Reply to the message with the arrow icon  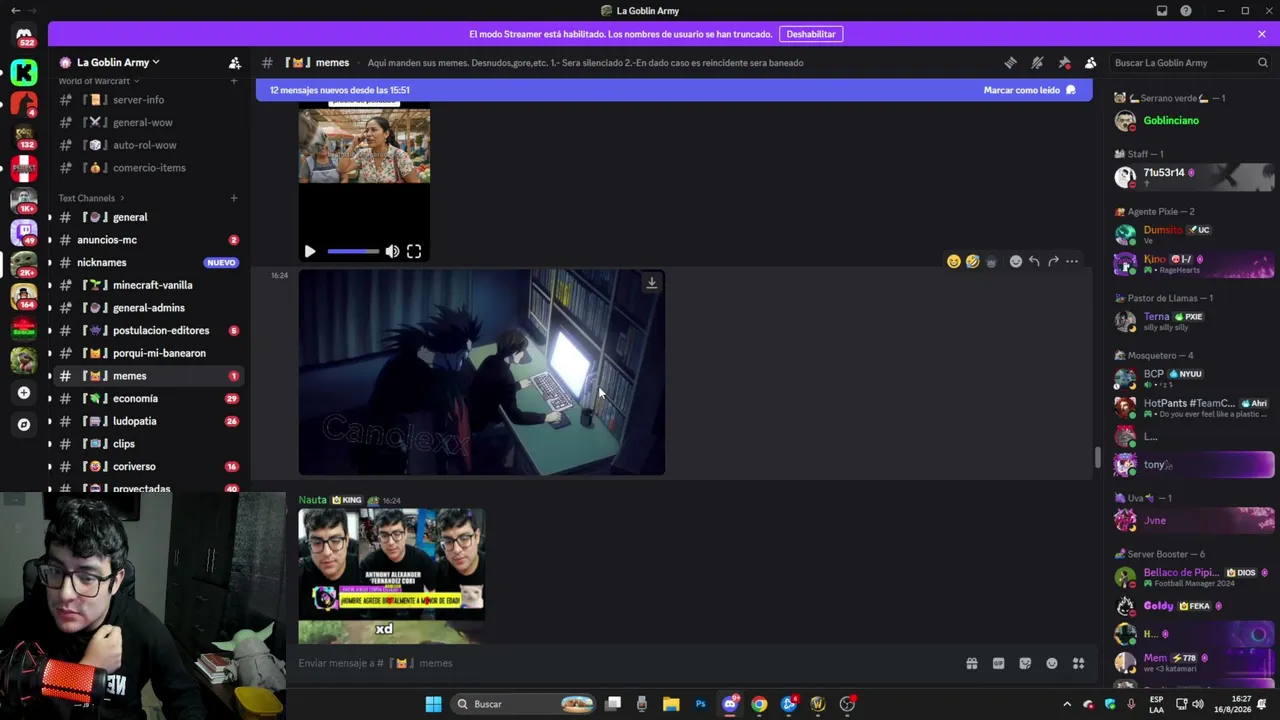tap(1034, 262)
